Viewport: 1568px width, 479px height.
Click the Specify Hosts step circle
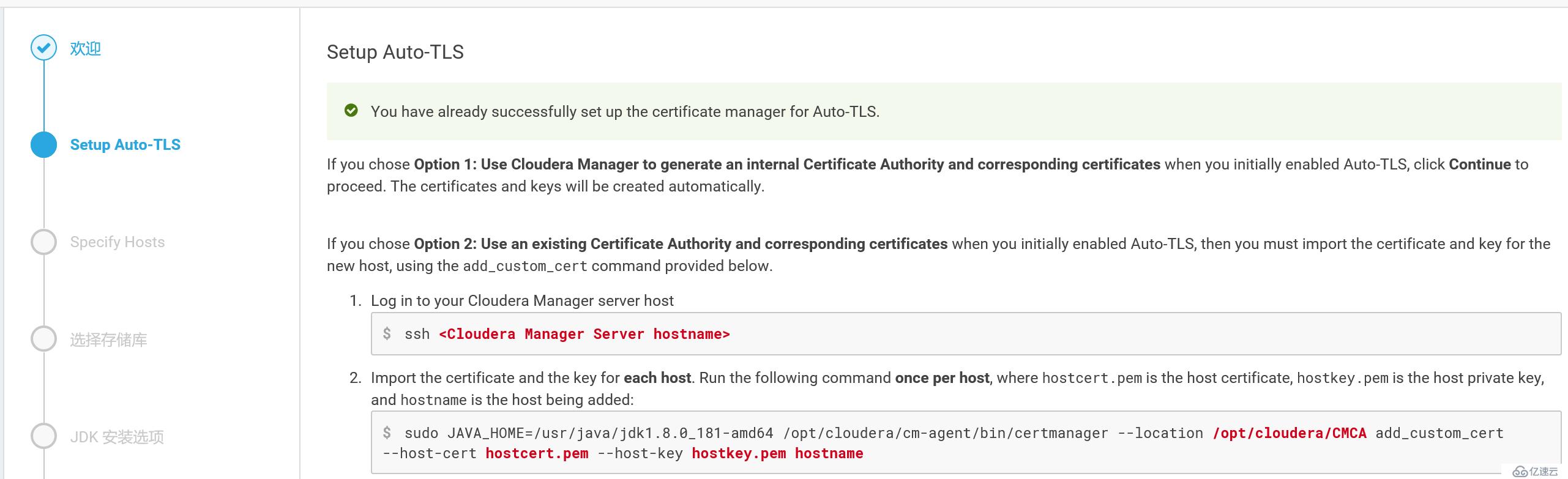pyautogui.click(x=43, y=242)
